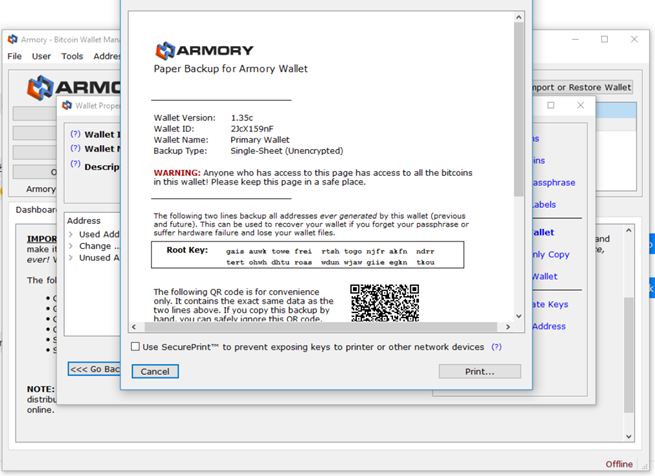Screen dimensions: 655x476
Task: Minimize the main Armory window
Action: [576, 39]
